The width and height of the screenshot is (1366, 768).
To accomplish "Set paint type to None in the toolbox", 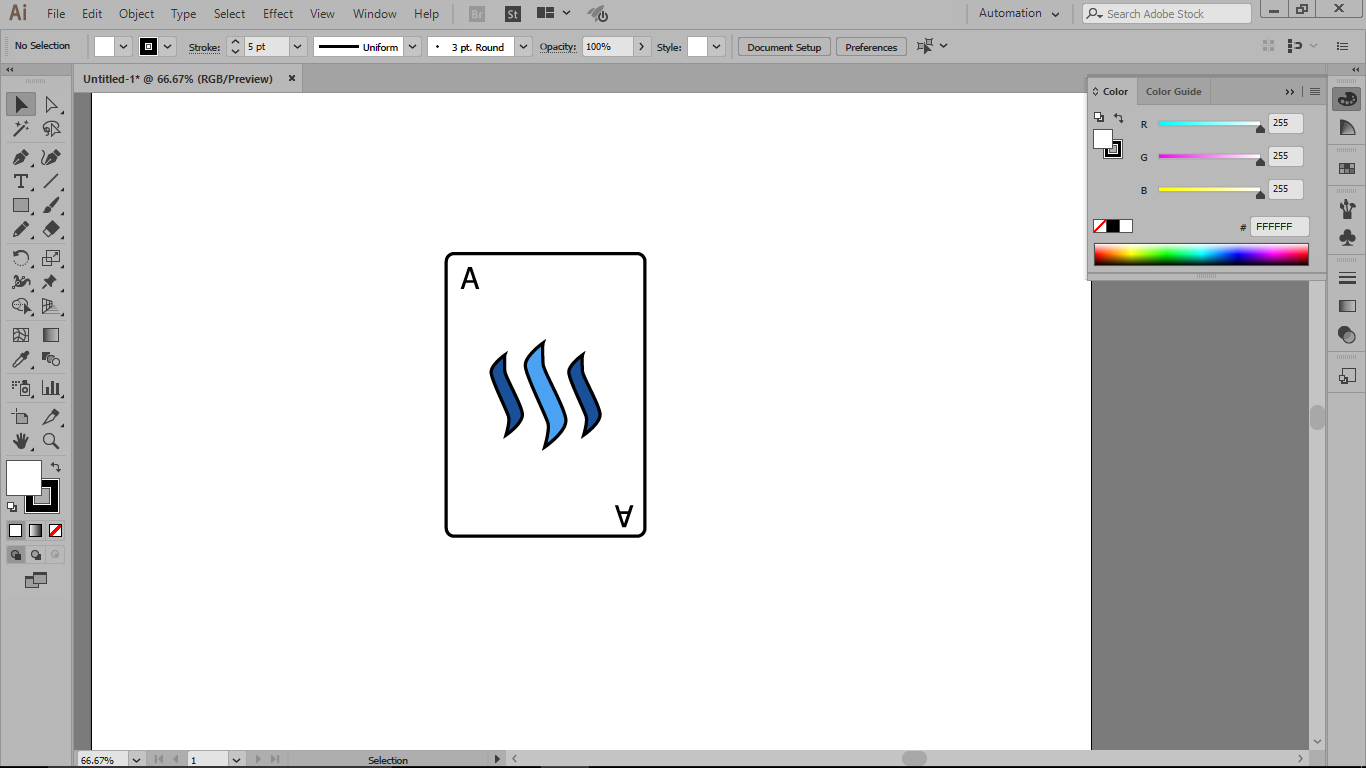I will click(56, 531).
